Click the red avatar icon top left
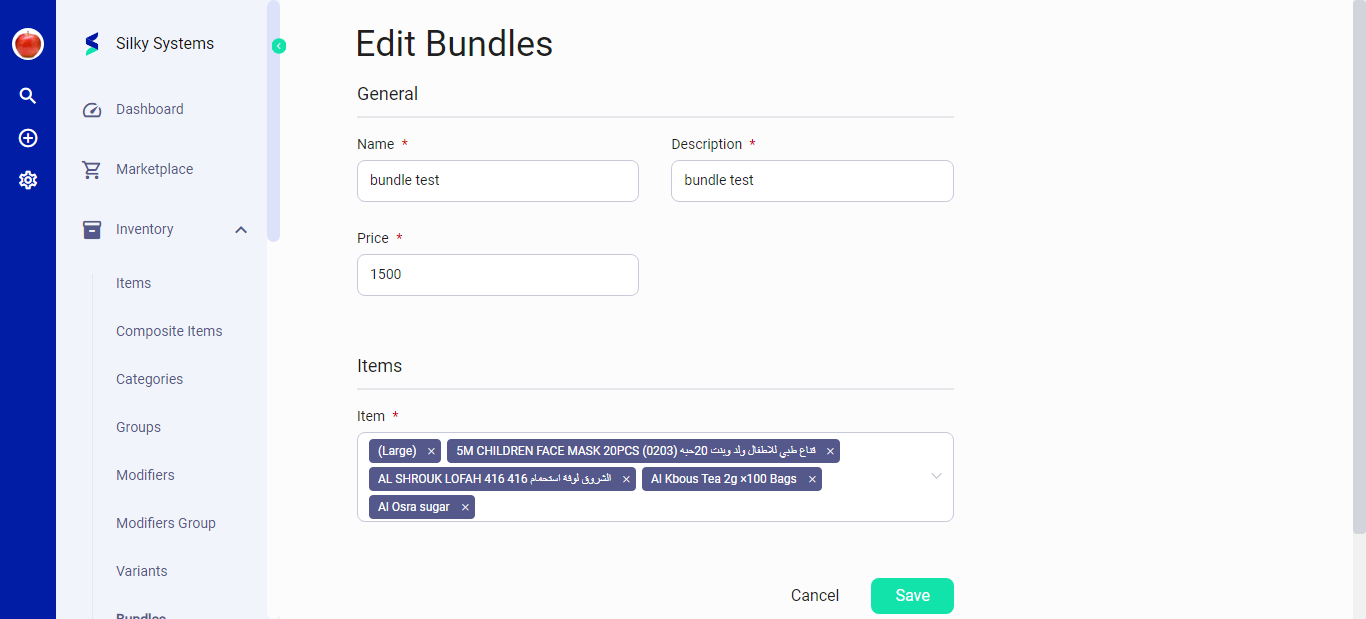This screenshot has height=619, width=1366. tap(27, 43)
